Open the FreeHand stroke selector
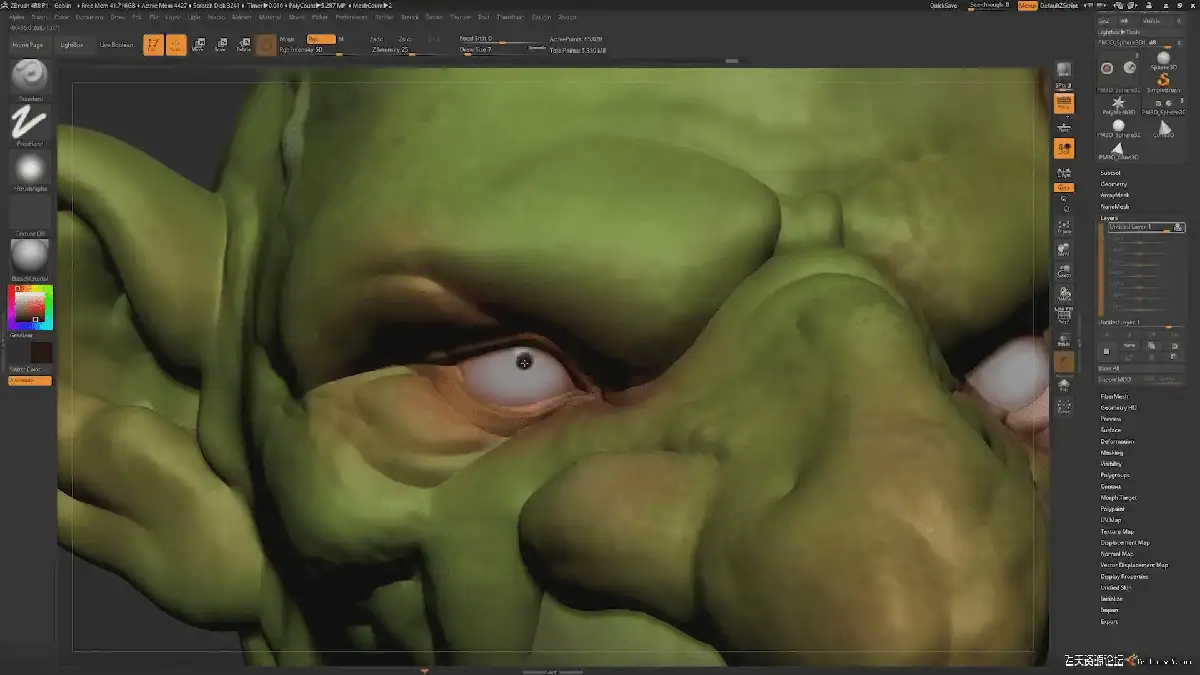1200x675 pixels. tap(30, 123)
